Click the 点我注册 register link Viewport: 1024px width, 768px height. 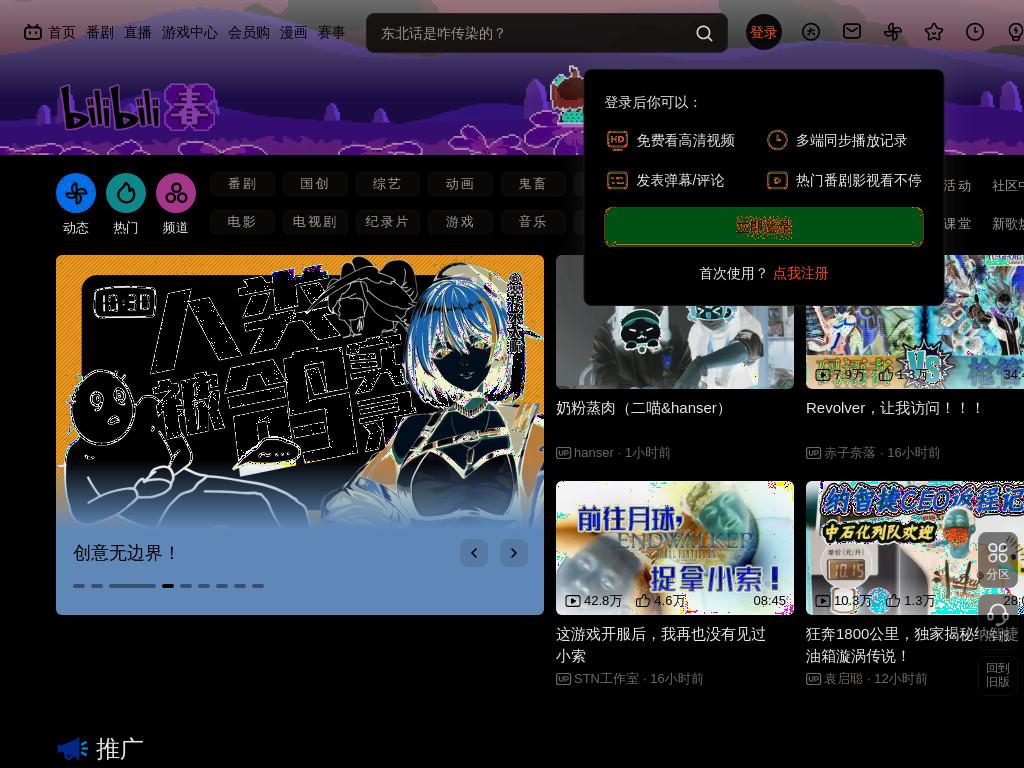pos(801,274)
